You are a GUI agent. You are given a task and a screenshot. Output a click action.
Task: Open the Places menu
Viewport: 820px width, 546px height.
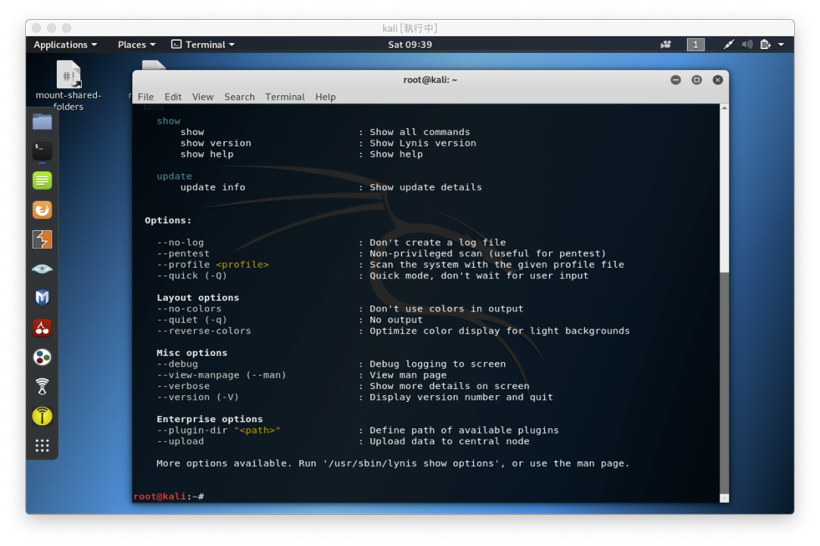pyautogui.click(x=136, y=44)
